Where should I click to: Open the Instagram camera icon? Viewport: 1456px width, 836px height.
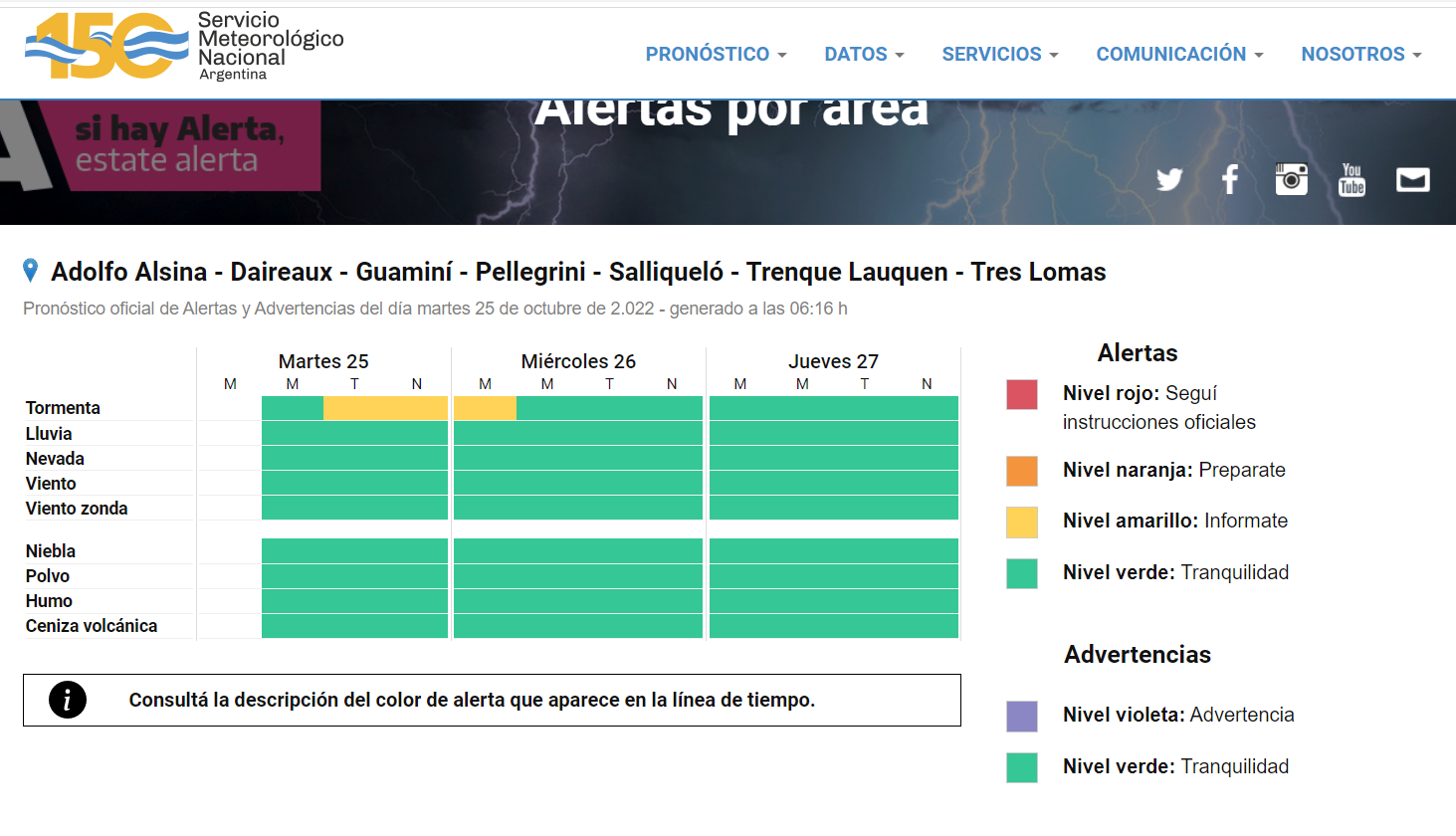[1291, 179]
